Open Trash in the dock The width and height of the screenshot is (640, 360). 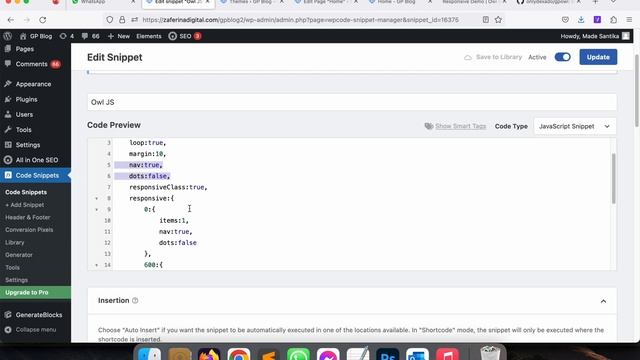[x=490, y=353]
